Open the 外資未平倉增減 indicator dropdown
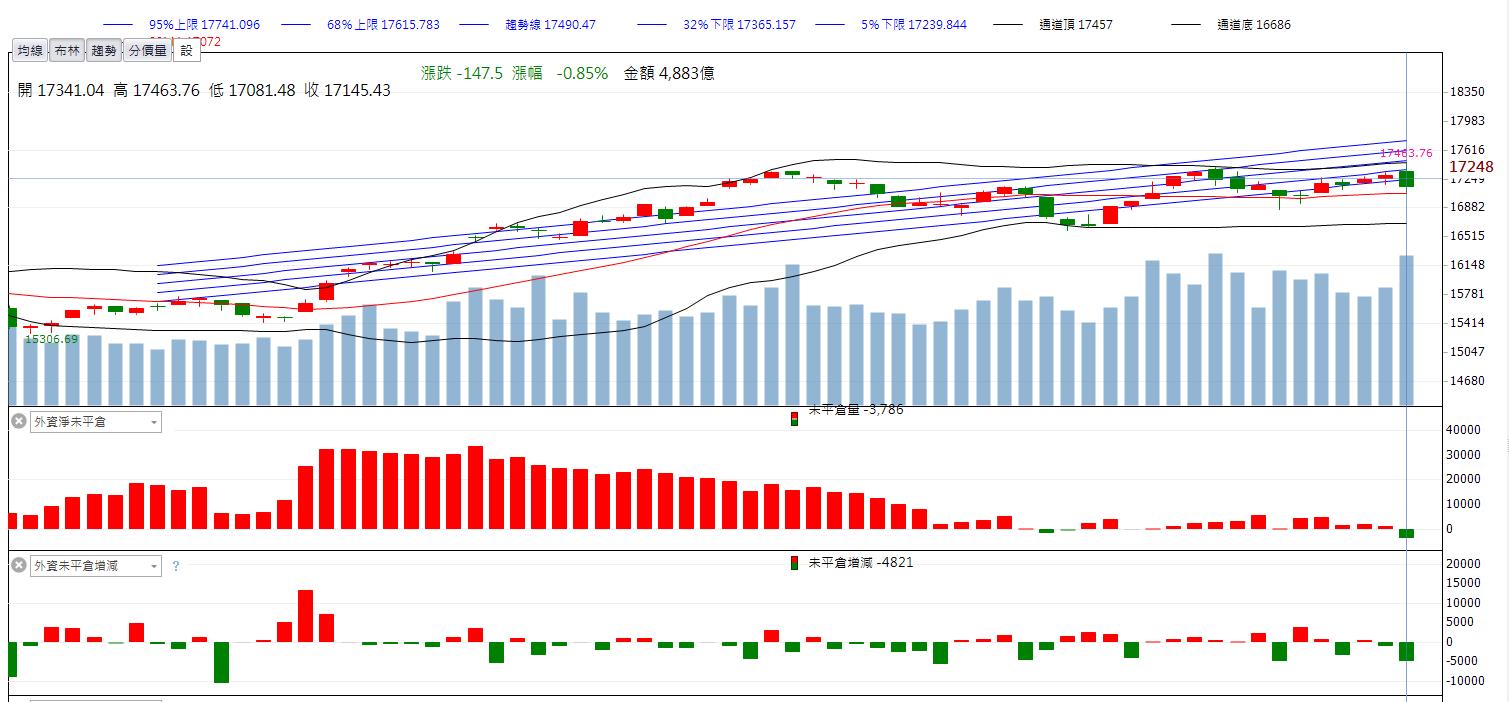The image size is (1509, 702). click(95, 566)
